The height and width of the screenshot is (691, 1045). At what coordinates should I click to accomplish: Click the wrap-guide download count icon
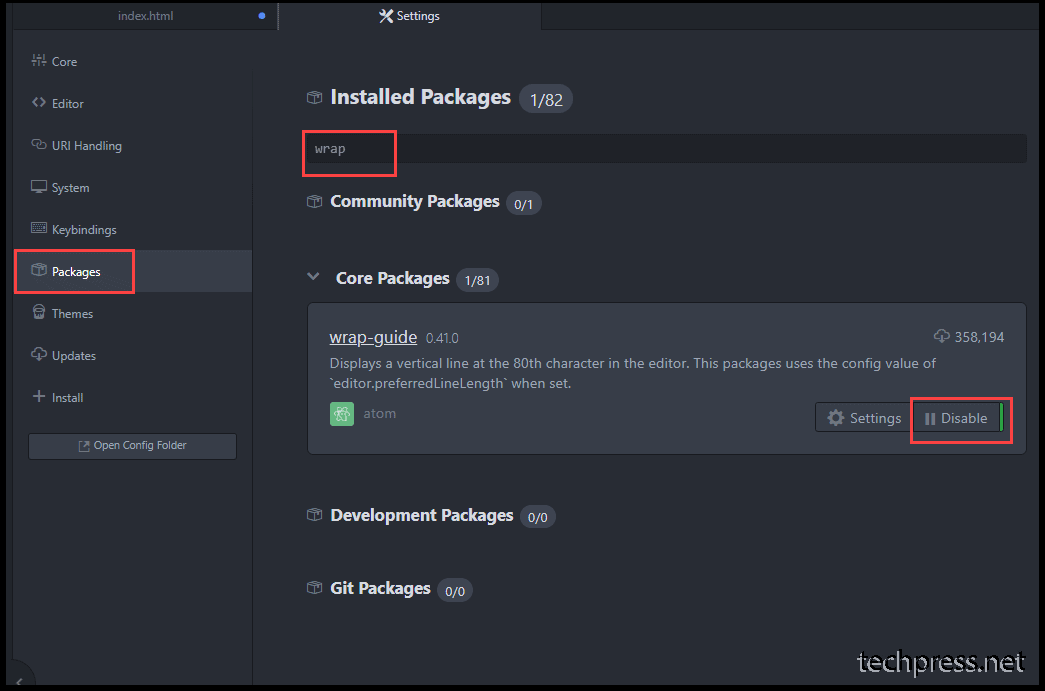pyautogui.click(x=942, y=336)
